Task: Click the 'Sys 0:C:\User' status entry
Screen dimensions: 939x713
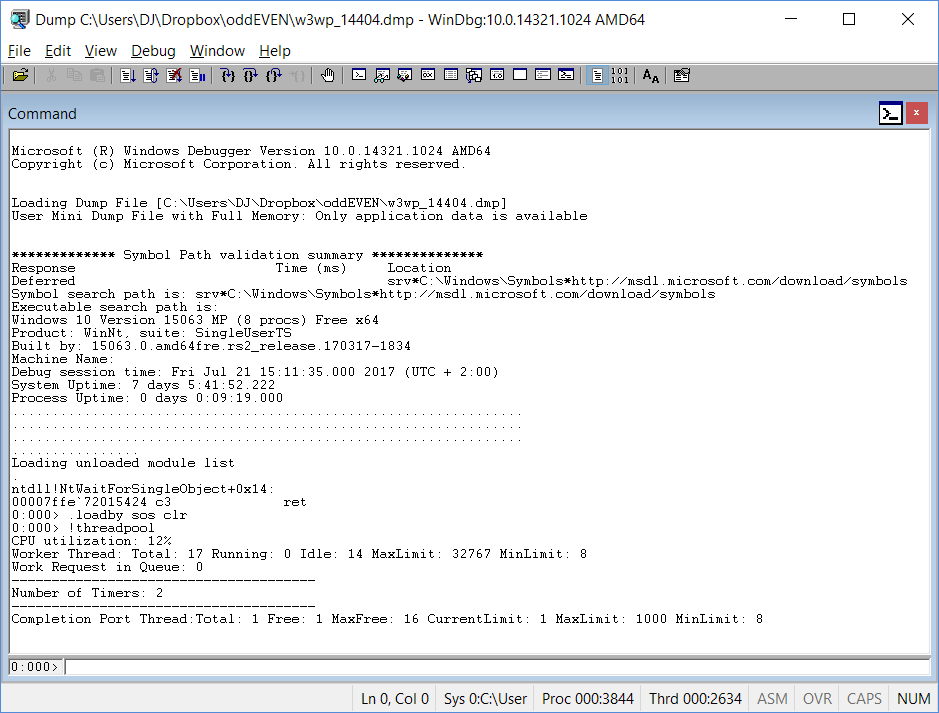Action: point(485,699)
